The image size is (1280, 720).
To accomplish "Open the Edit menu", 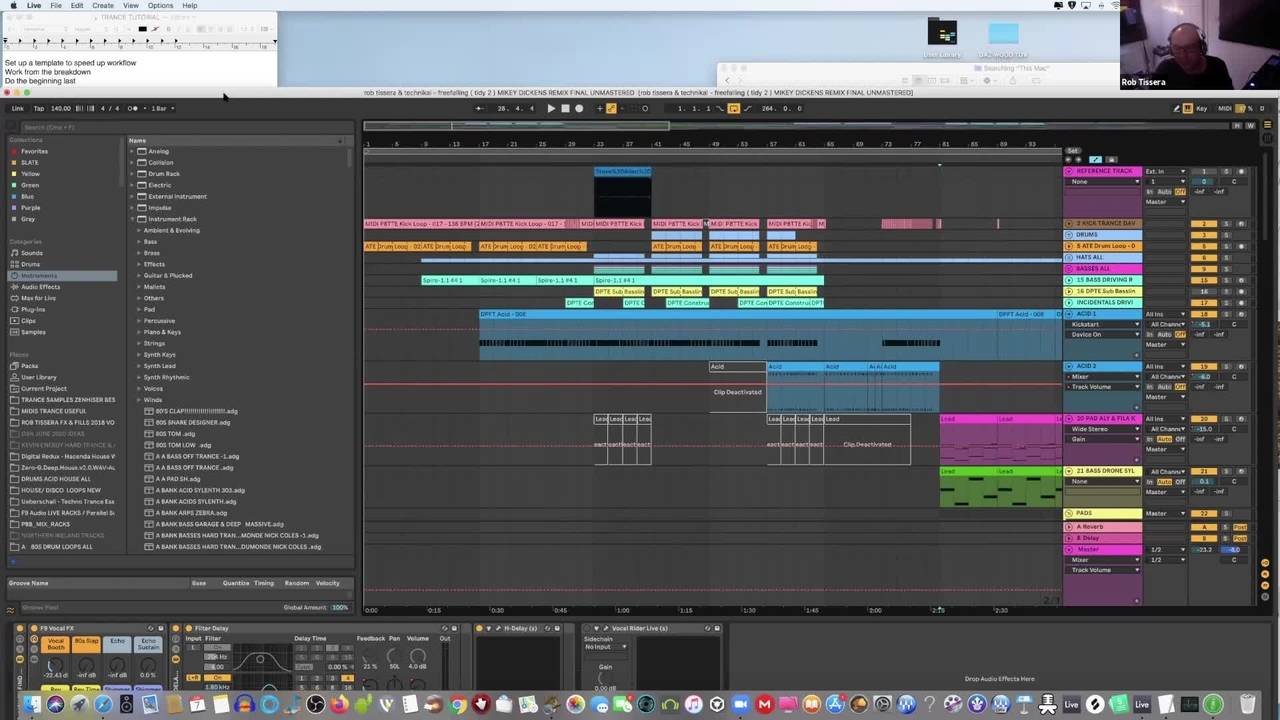I will [77, 5].
